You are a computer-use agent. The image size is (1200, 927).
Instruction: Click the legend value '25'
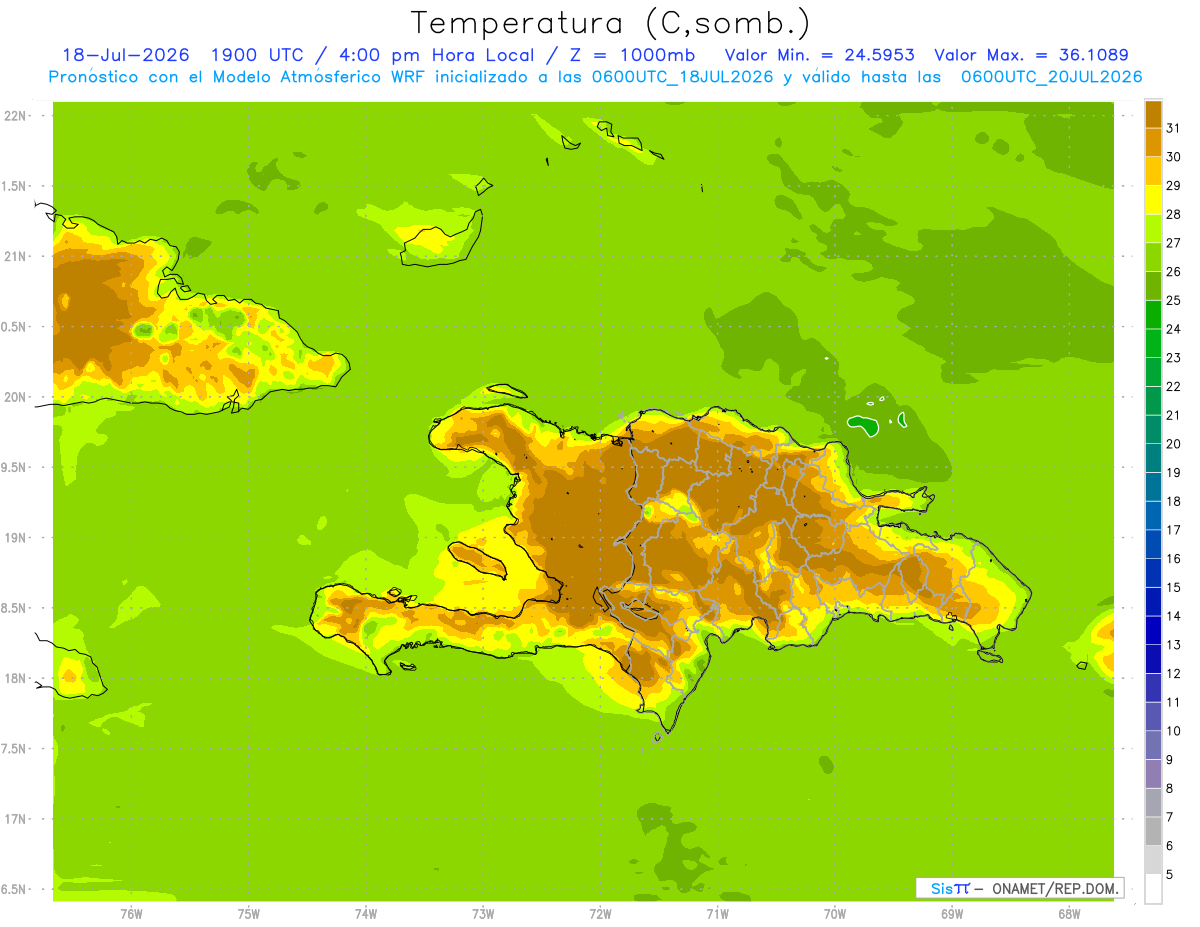pyautogui.click(x=1173, y=300)
